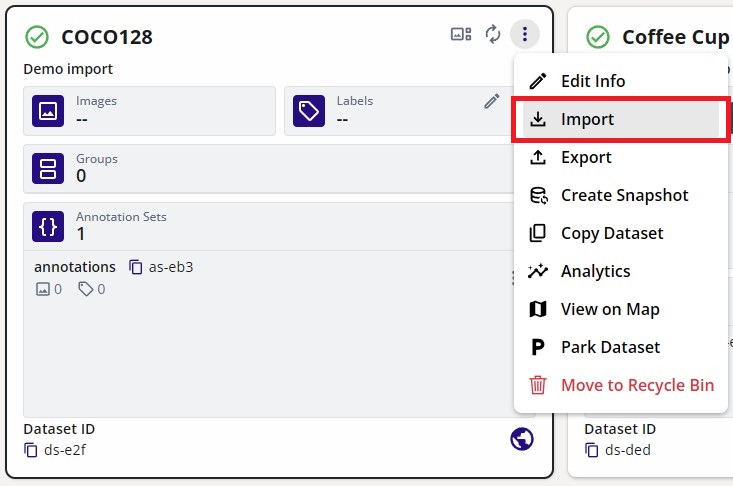Click the pencil icon next to Edit Info
This screenshot has width=733, height=486.
[538, 81]
